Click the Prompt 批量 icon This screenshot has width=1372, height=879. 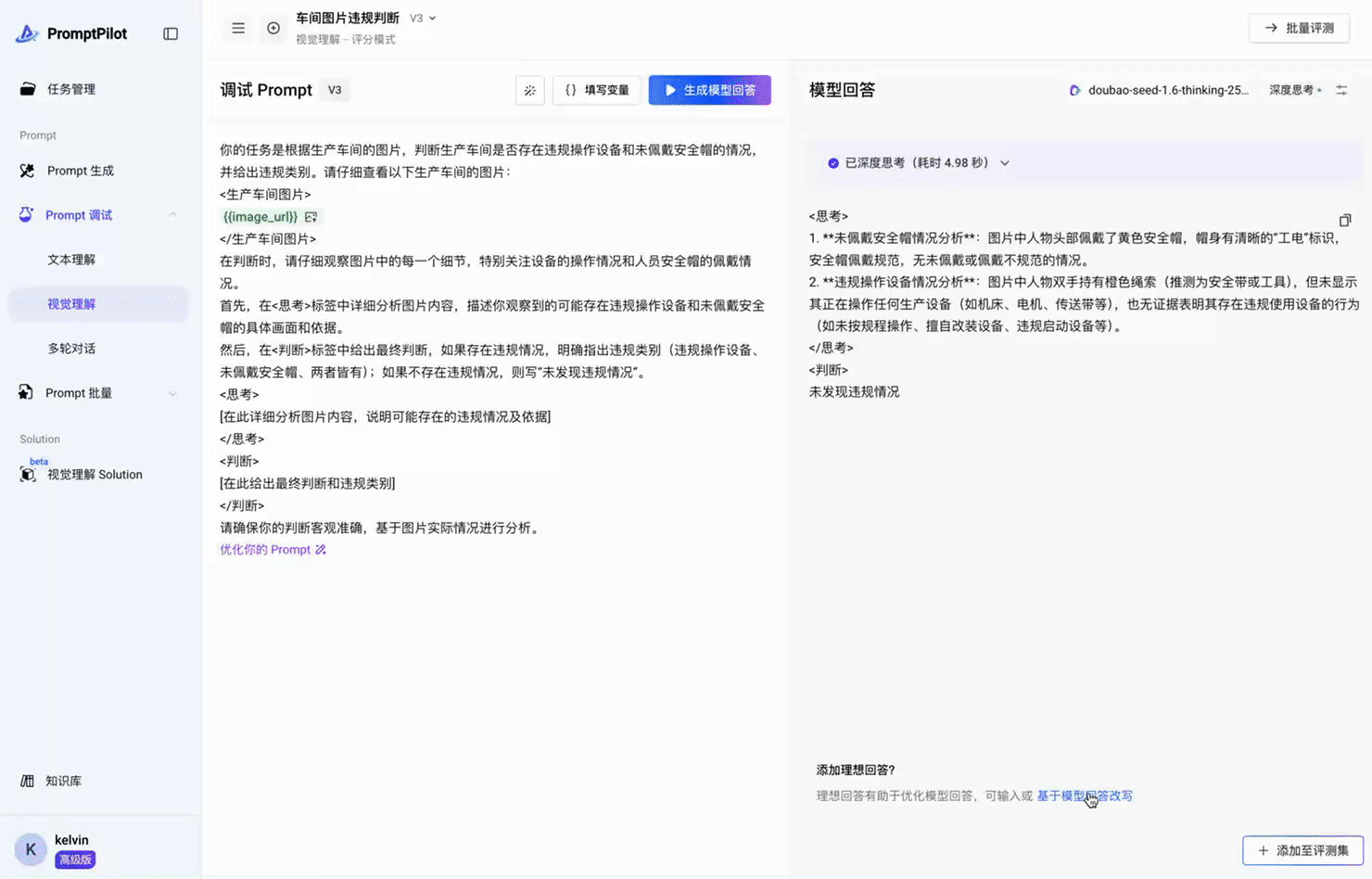(26, 392)
